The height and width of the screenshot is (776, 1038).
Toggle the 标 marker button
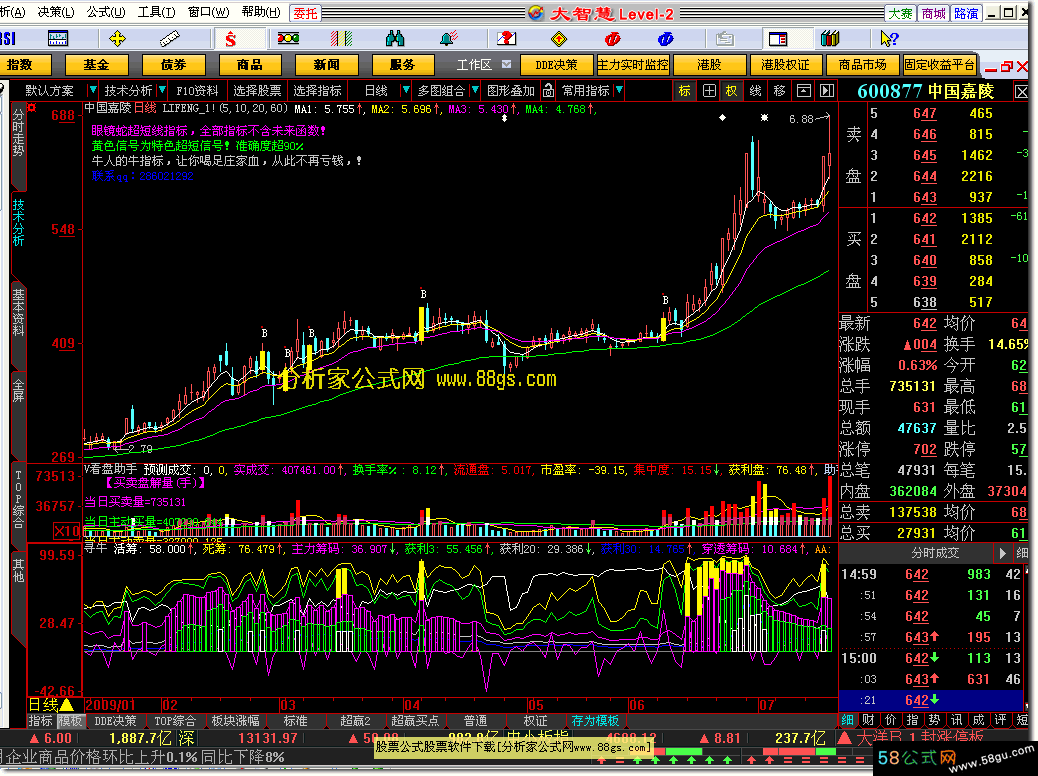pyautogui.click(x=684, y=91)
